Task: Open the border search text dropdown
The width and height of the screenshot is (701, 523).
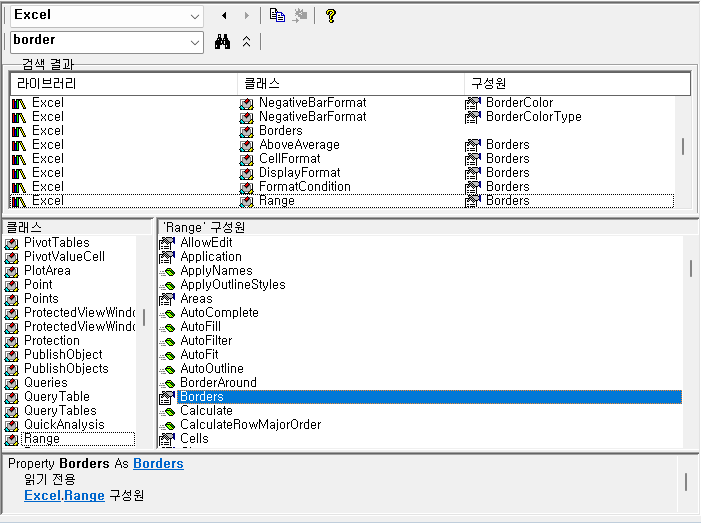Action: point(194,42)
